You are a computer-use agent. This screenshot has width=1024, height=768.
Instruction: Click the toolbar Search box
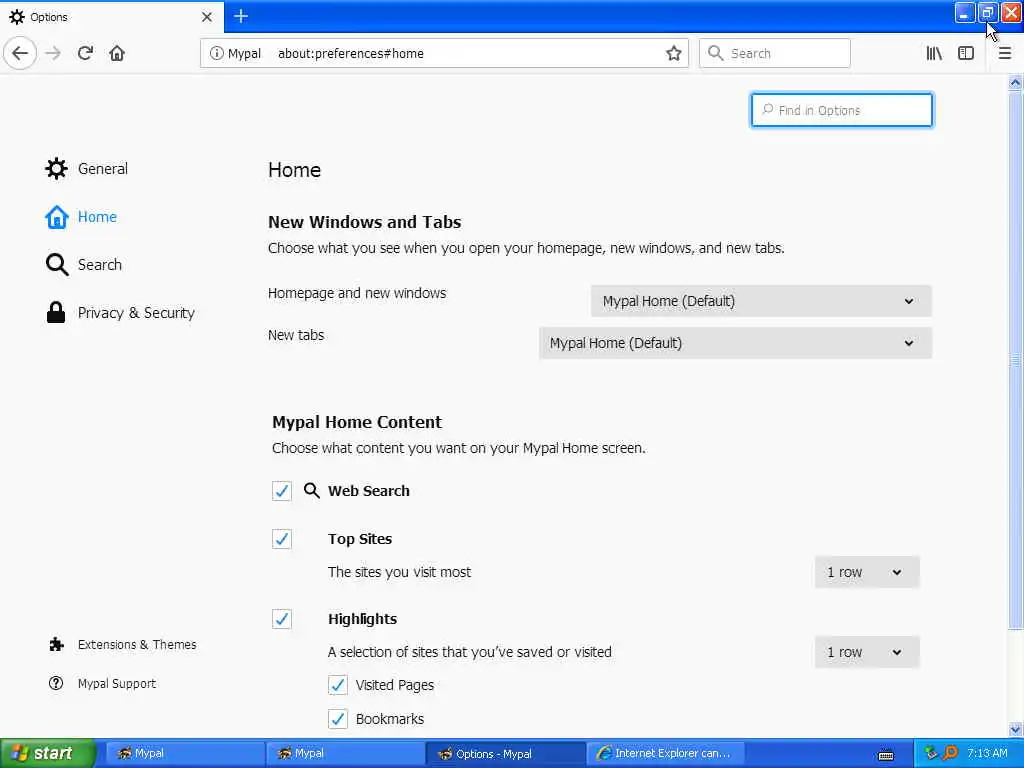pyautogui.click(x=775, y=54)
